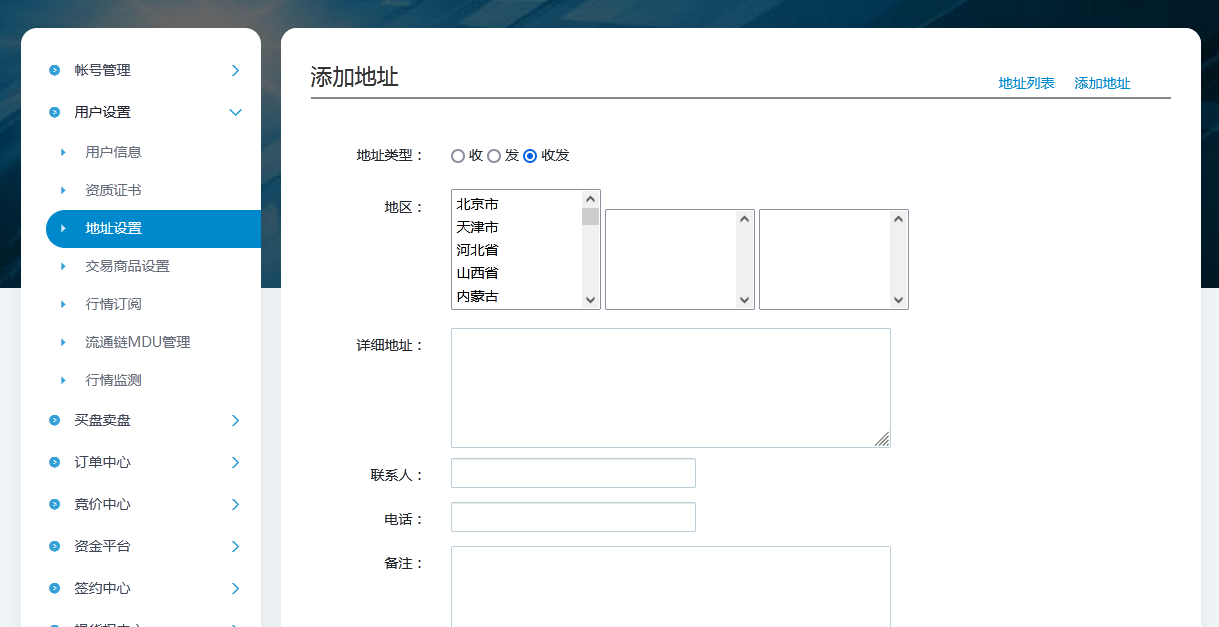Screen dimensions: 1219x627
Task: Click the bullet icon beside 帐号管理
Action: click(54, 70)
